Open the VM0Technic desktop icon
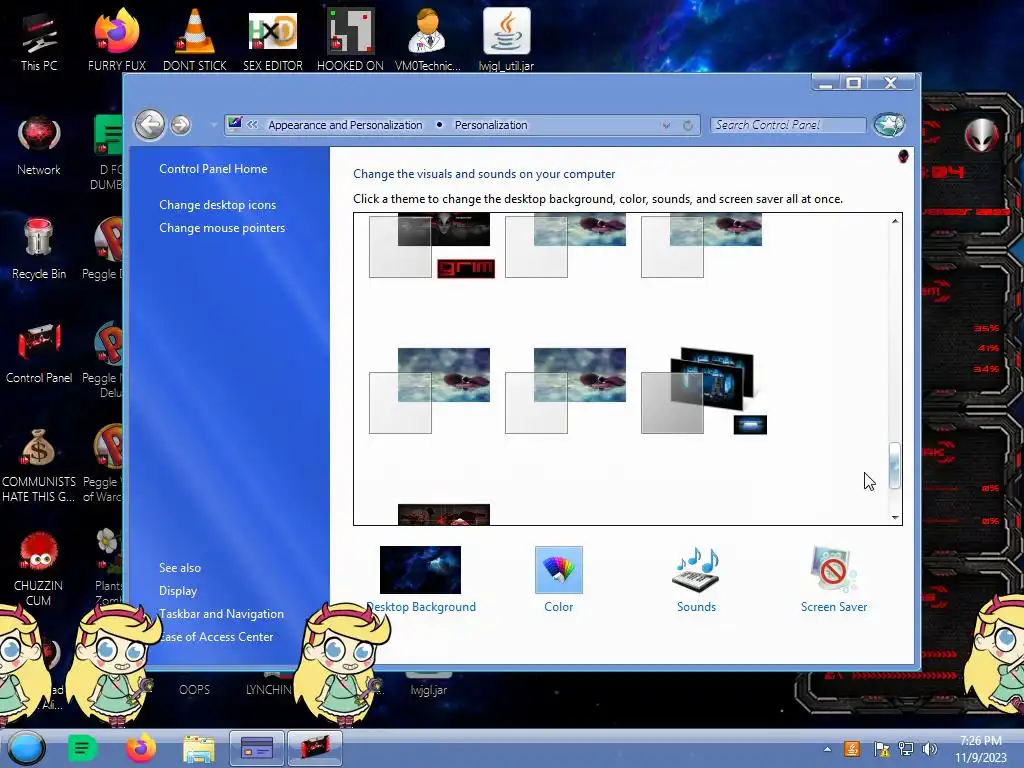 (428, 40)
